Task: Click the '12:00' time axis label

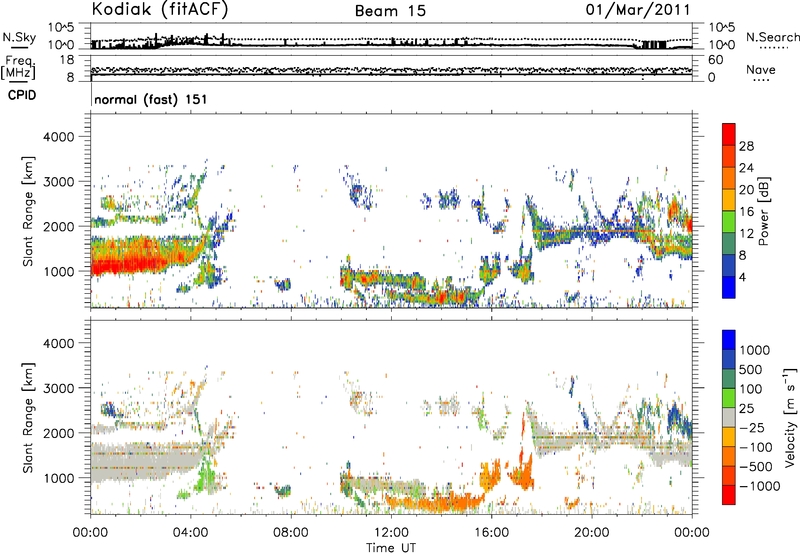Action: [x=391, y=533]
